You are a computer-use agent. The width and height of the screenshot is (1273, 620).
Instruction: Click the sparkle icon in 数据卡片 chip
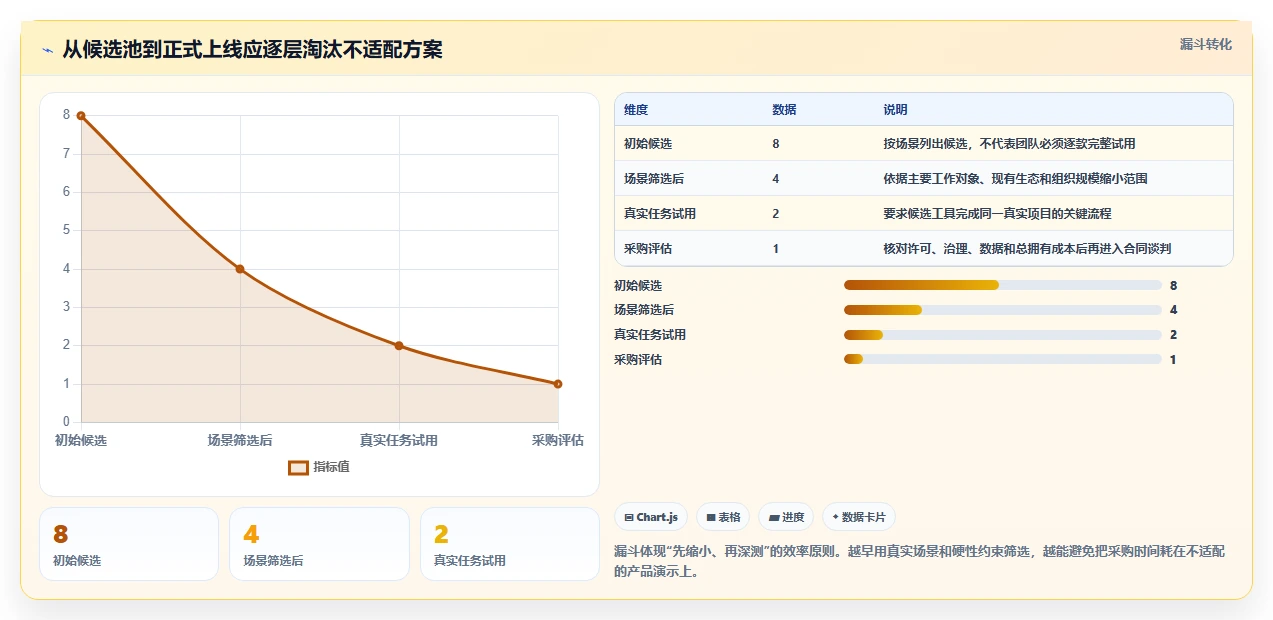pos(836,518)
